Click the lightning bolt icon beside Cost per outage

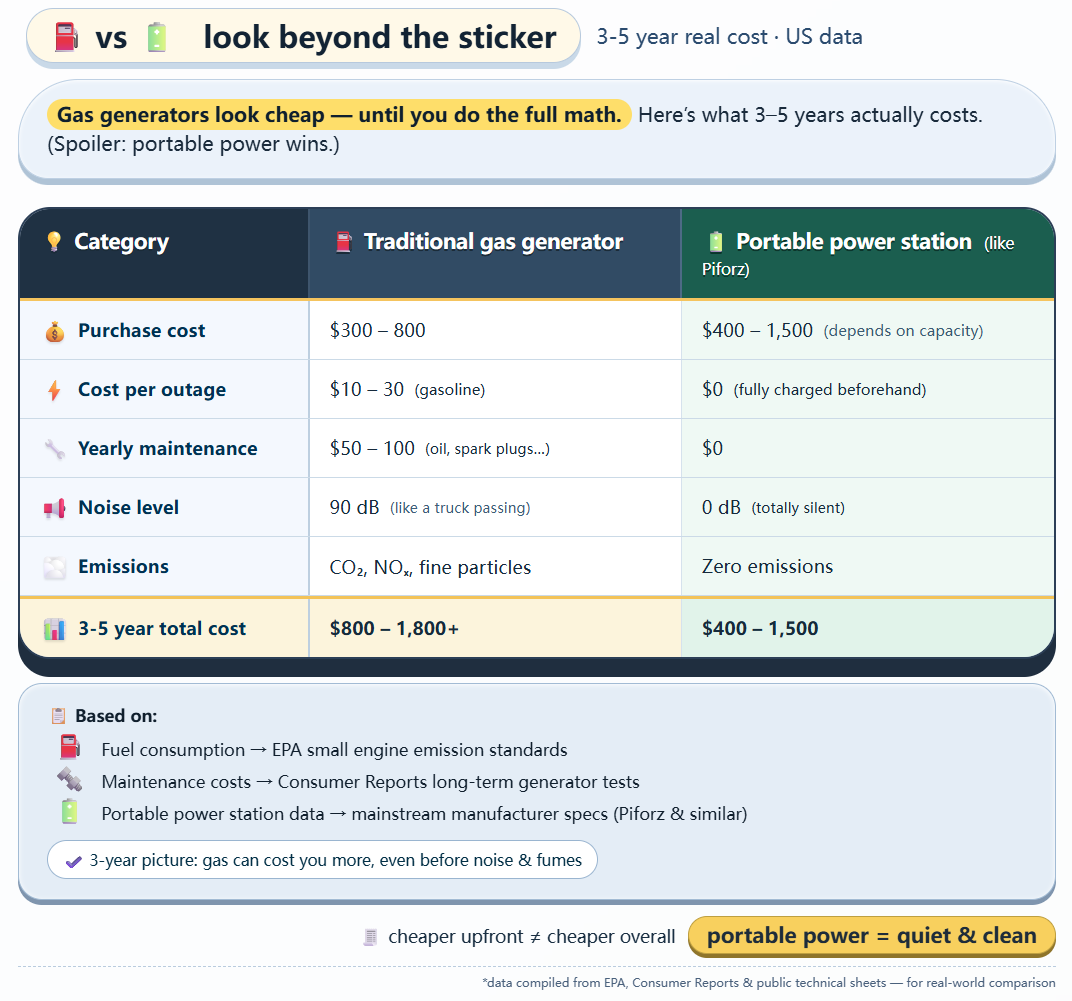(x=54, y=391)
